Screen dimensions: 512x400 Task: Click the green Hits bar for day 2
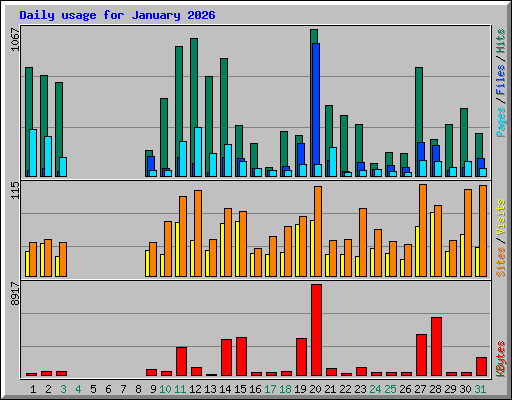click(44, 106)
